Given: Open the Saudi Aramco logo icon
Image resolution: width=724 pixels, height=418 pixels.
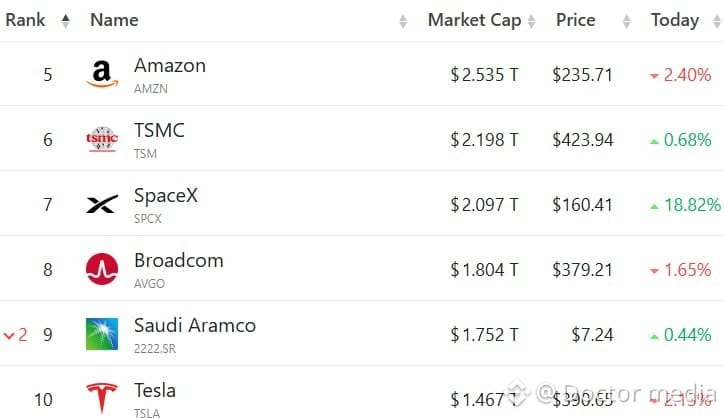Looking at the screenshot, I should pos(102,334).
